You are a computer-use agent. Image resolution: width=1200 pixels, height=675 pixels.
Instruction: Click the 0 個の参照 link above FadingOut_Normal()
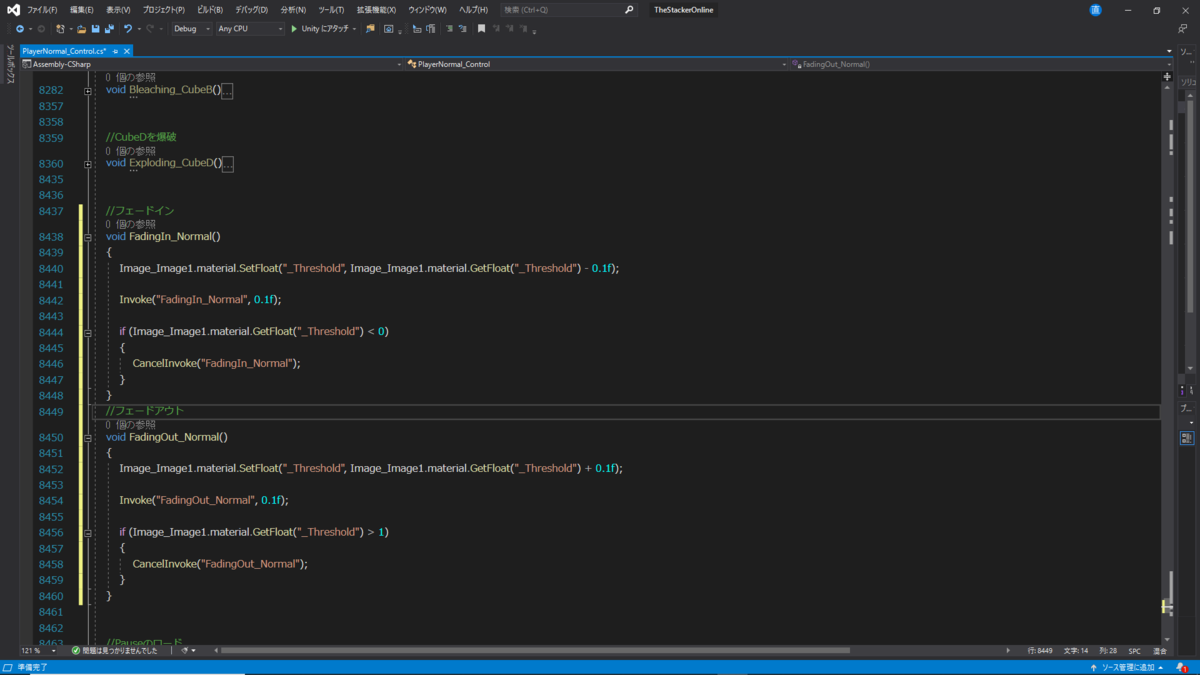point(131,424)
